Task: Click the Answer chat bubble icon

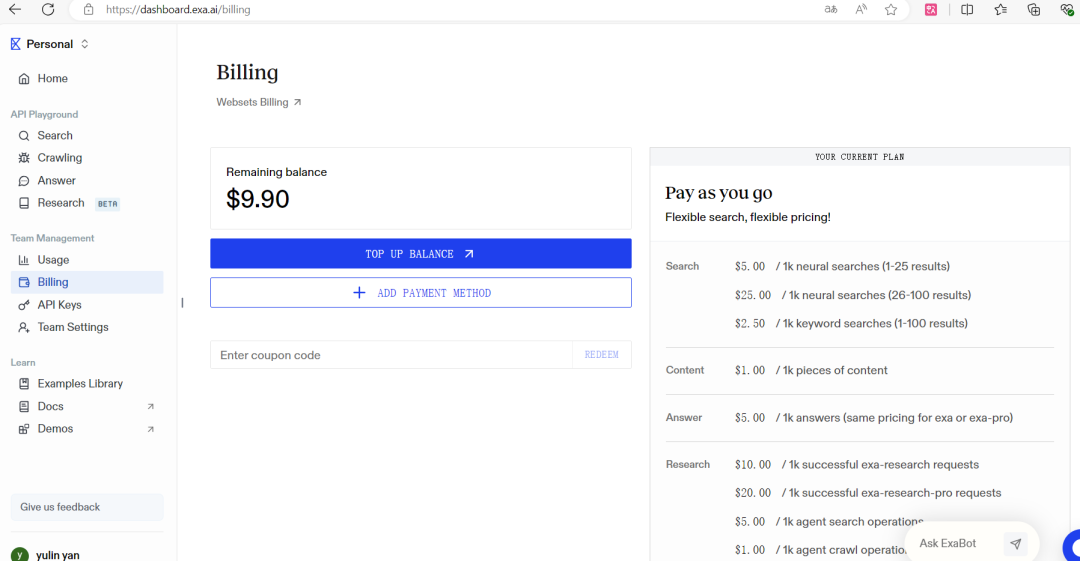Action: coord(24,181)
